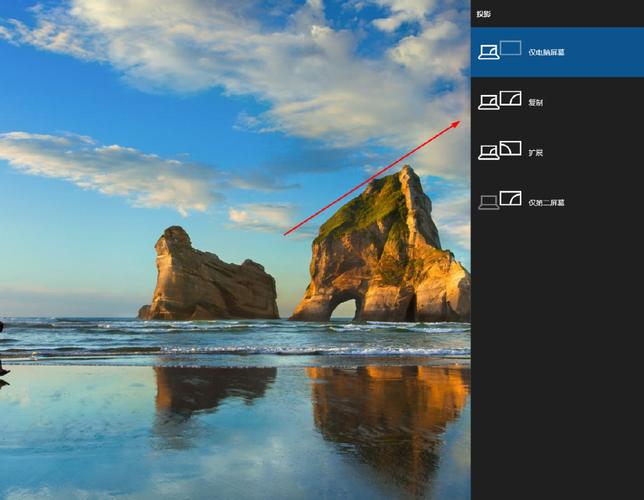Select Second screen only (仅第二屏幕) option
This screenshot has width=644, height=500.
click(x=556, y=202)
